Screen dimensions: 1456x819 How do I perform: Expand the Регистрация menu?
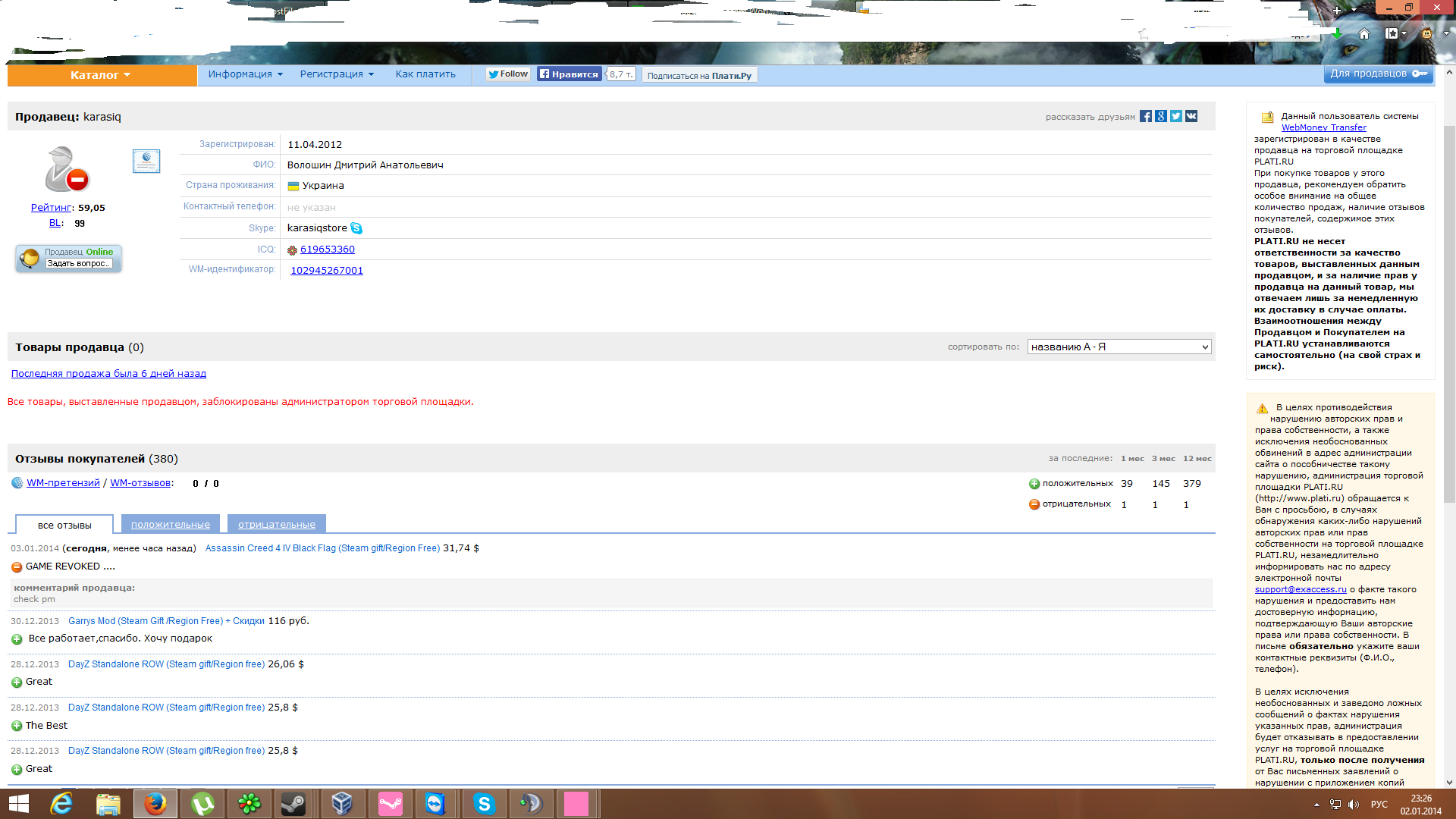coord(337,74)
